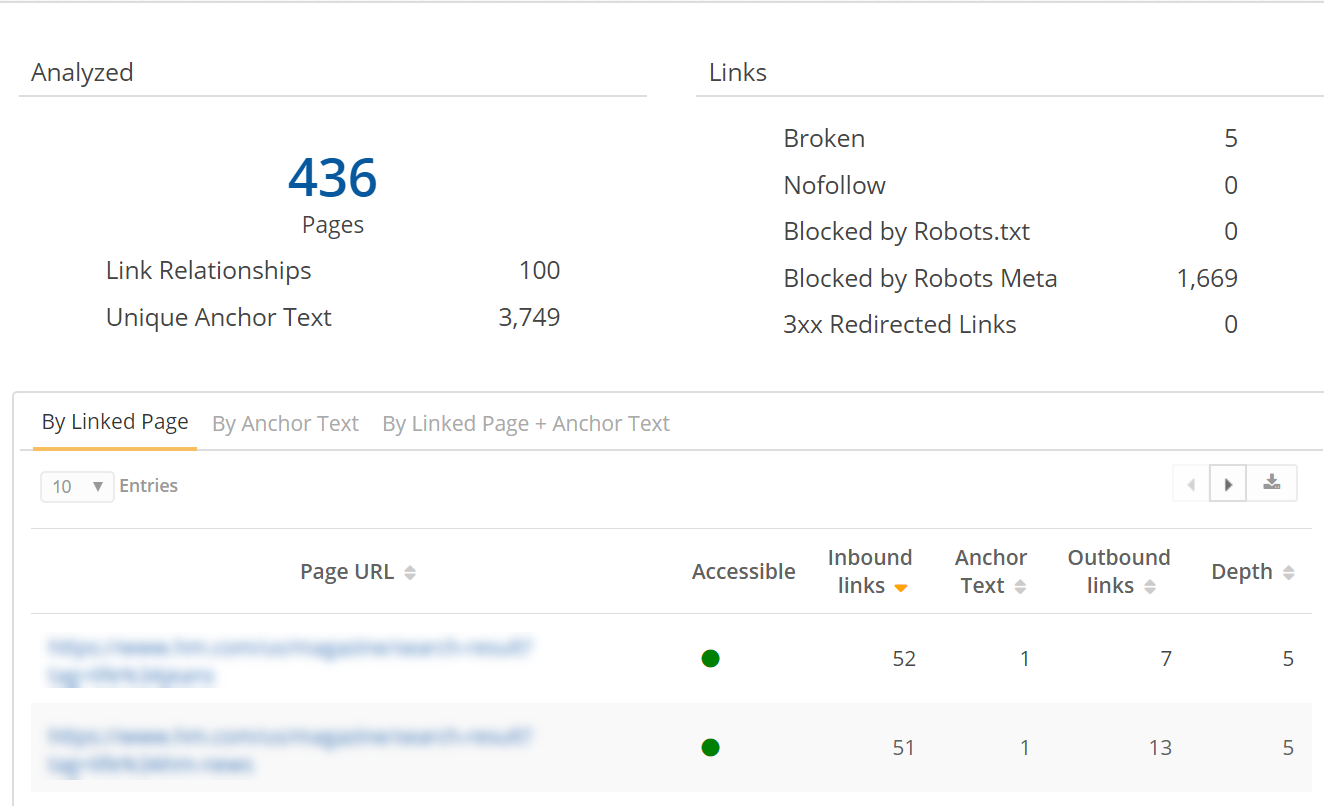
Task: Click the green status indicator on second row
Action: point(710,747)
